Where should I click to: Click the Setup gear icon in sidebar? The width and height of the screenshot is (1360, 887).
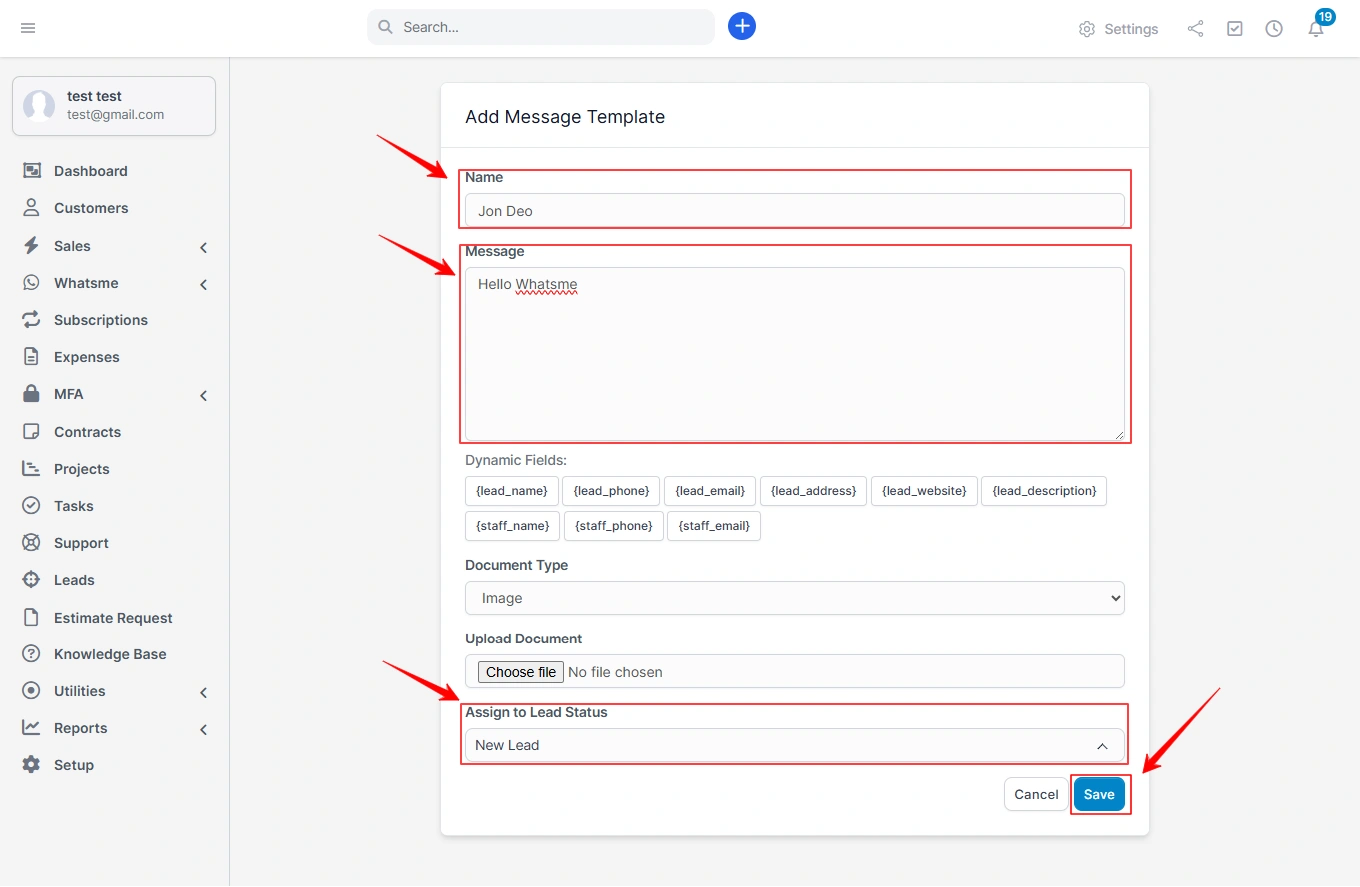pos(32,764)
